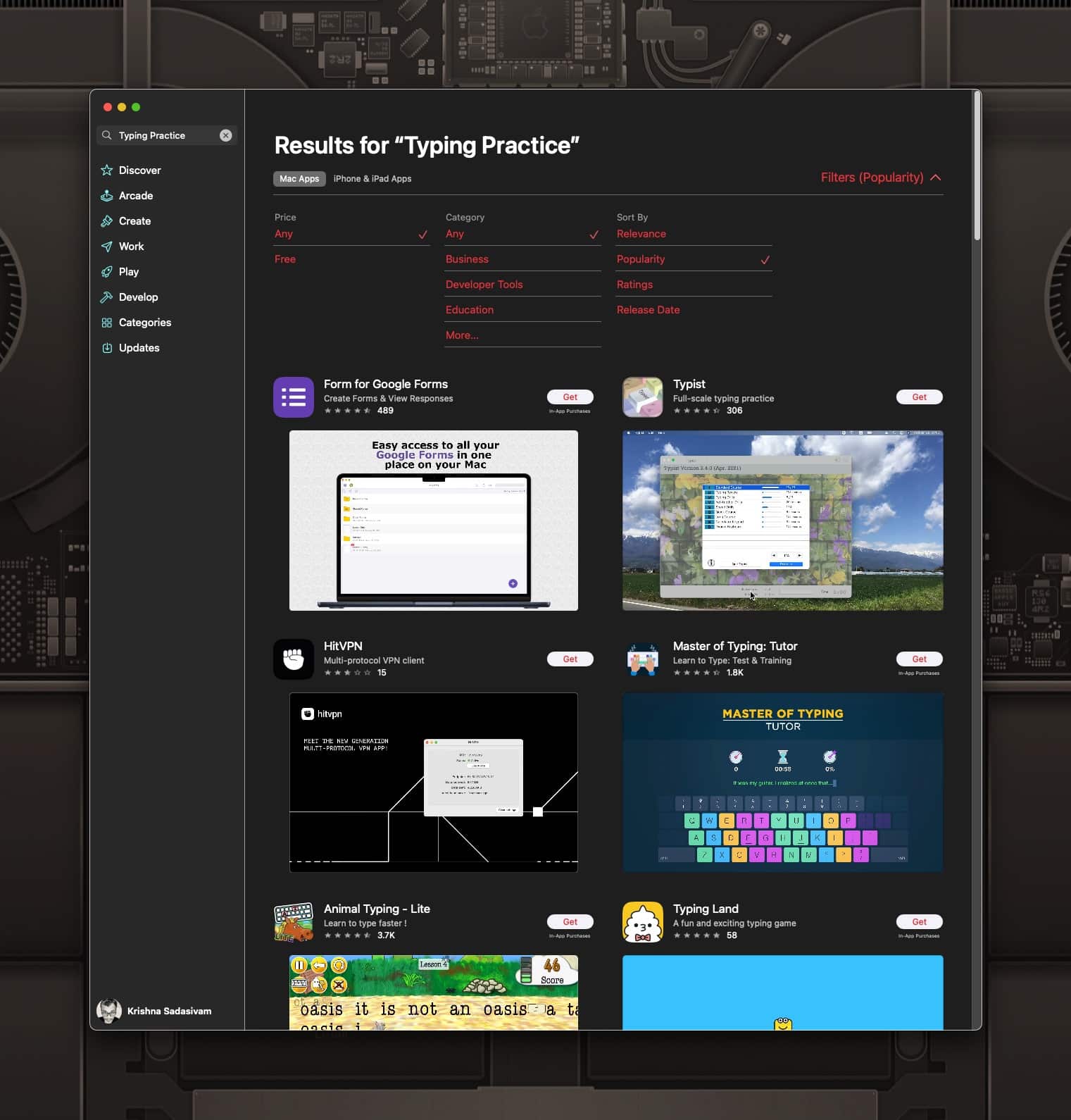
Task: Switch to iPhone & iPad Apps tab
Action: click(x=372, y=179)
